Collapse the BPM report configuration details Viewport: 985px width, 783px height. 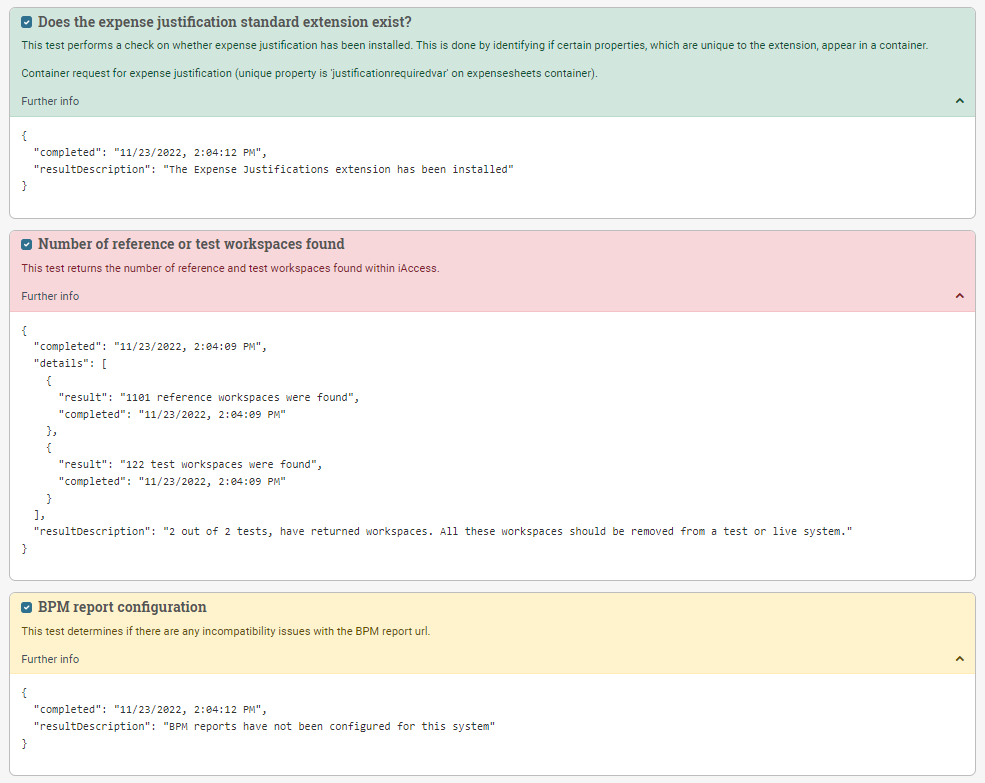tap(959, 659)
